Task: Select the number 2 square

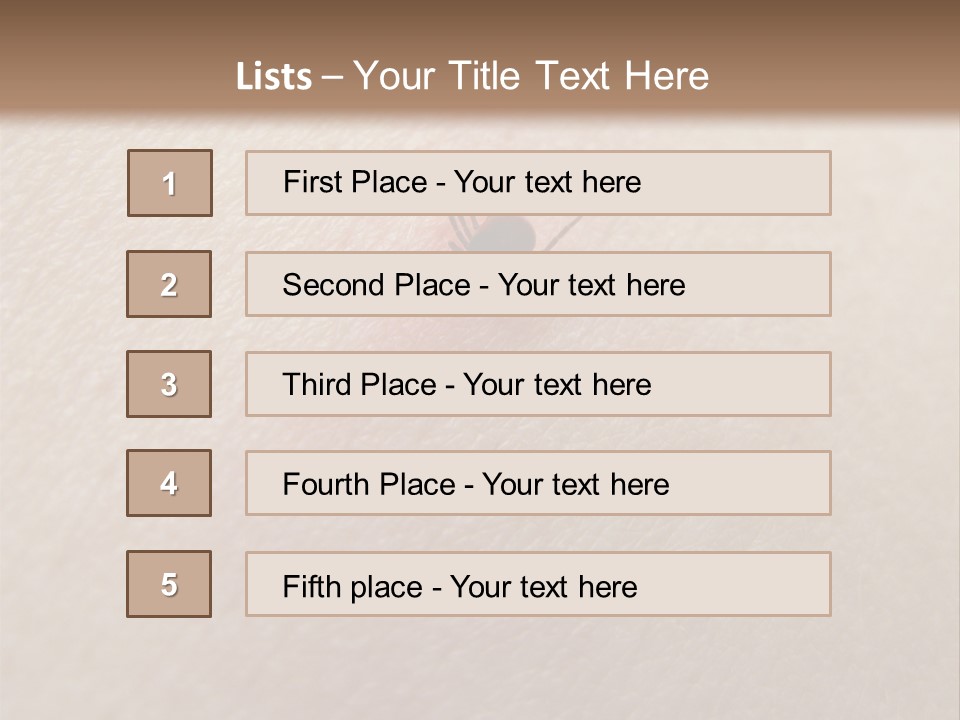Action: 169,285
